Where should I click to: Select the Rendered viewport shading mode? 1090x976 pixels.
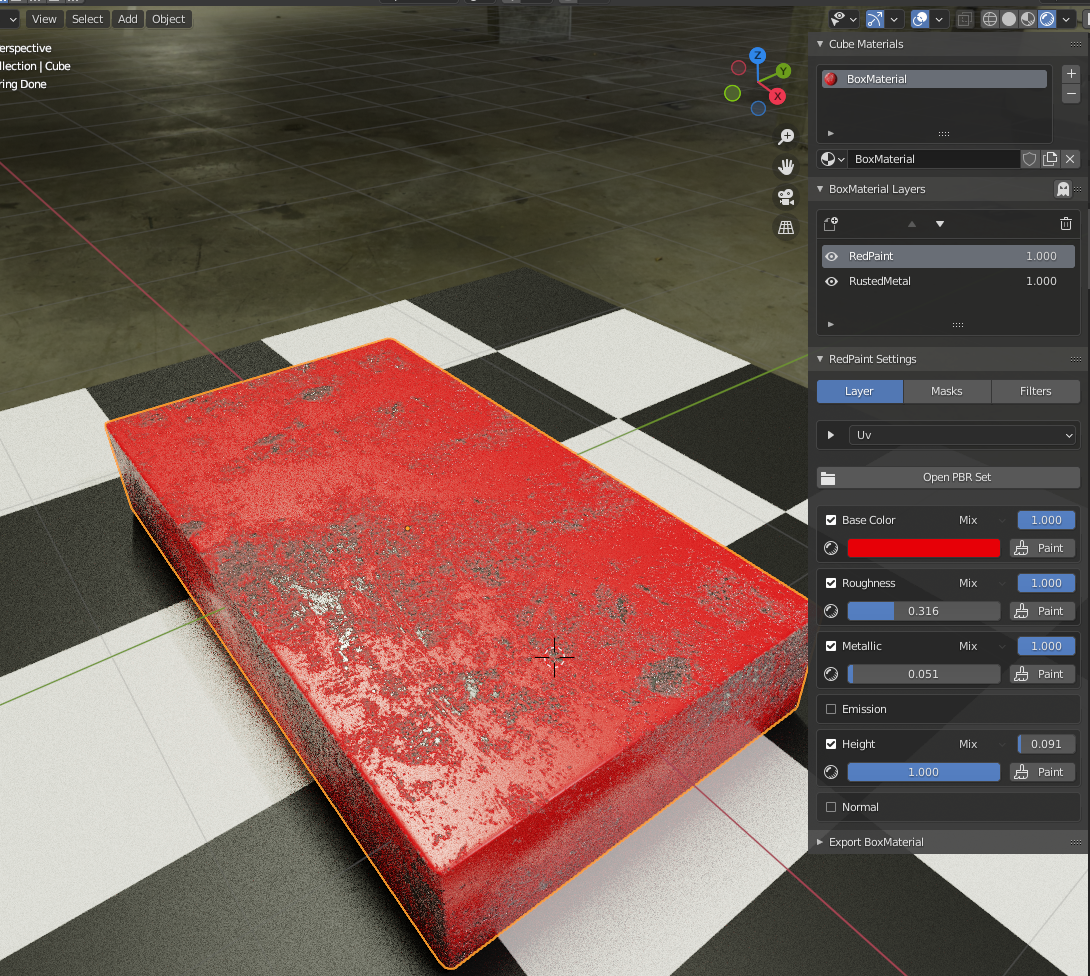click(1046, 18)
